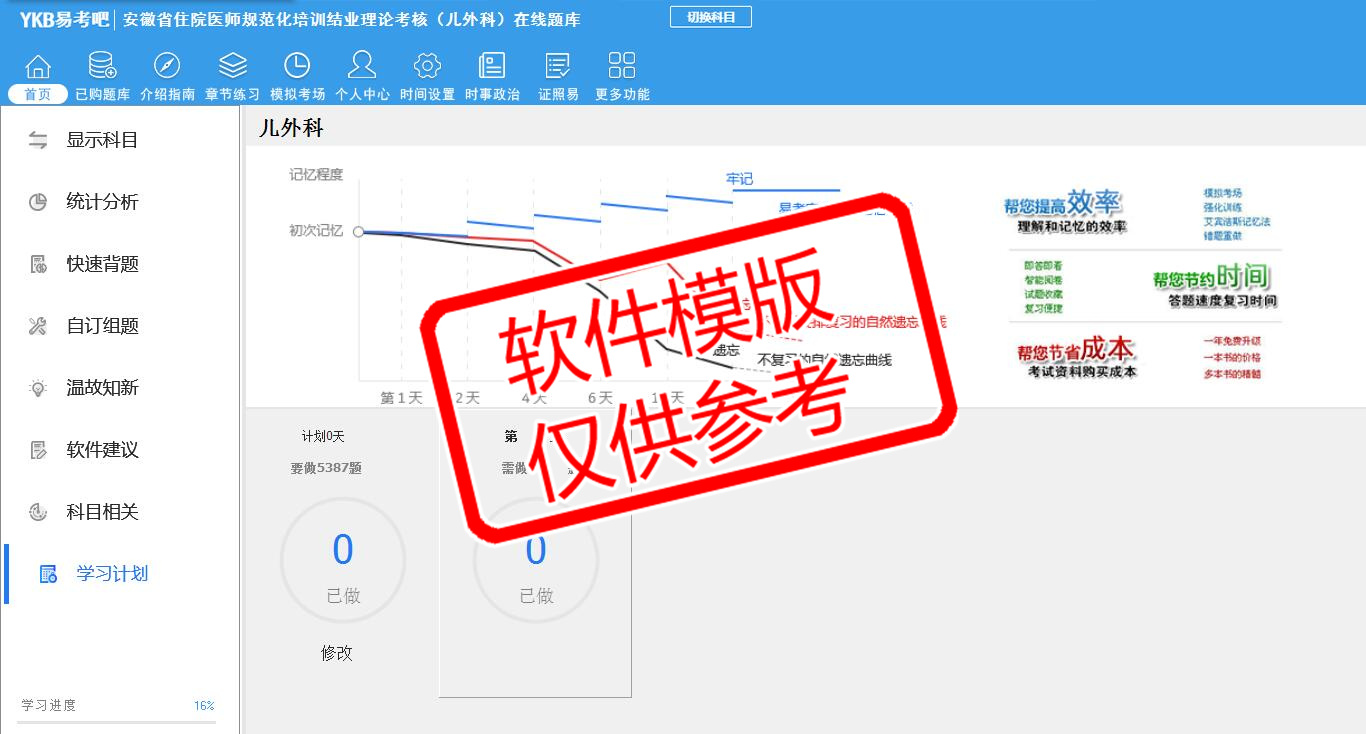The height and width of the screenshot is (734, 1366).
Task: Open 更多功能 grid icon
Action: (622, 67)
